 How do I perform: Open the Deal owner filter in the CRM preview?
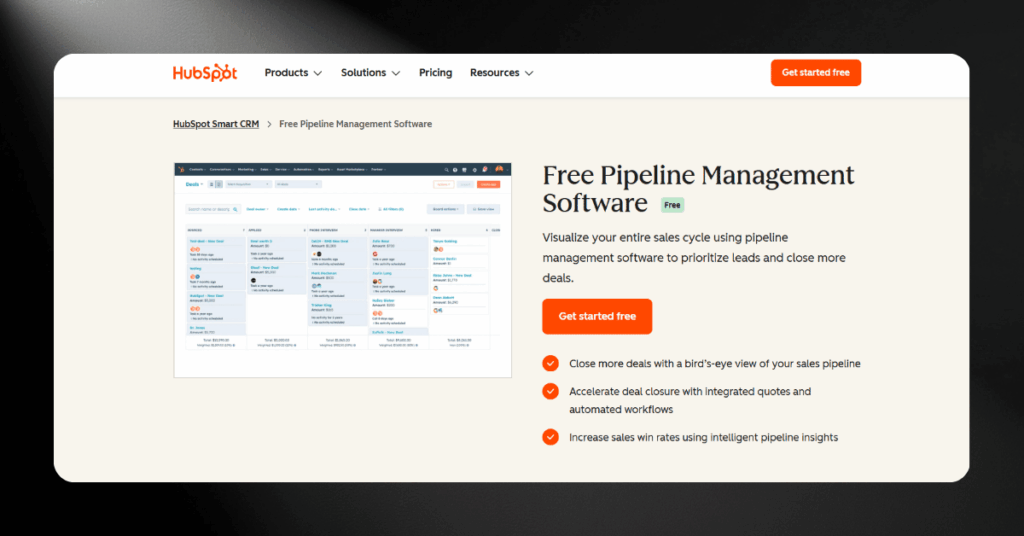(x=257, y=209)
